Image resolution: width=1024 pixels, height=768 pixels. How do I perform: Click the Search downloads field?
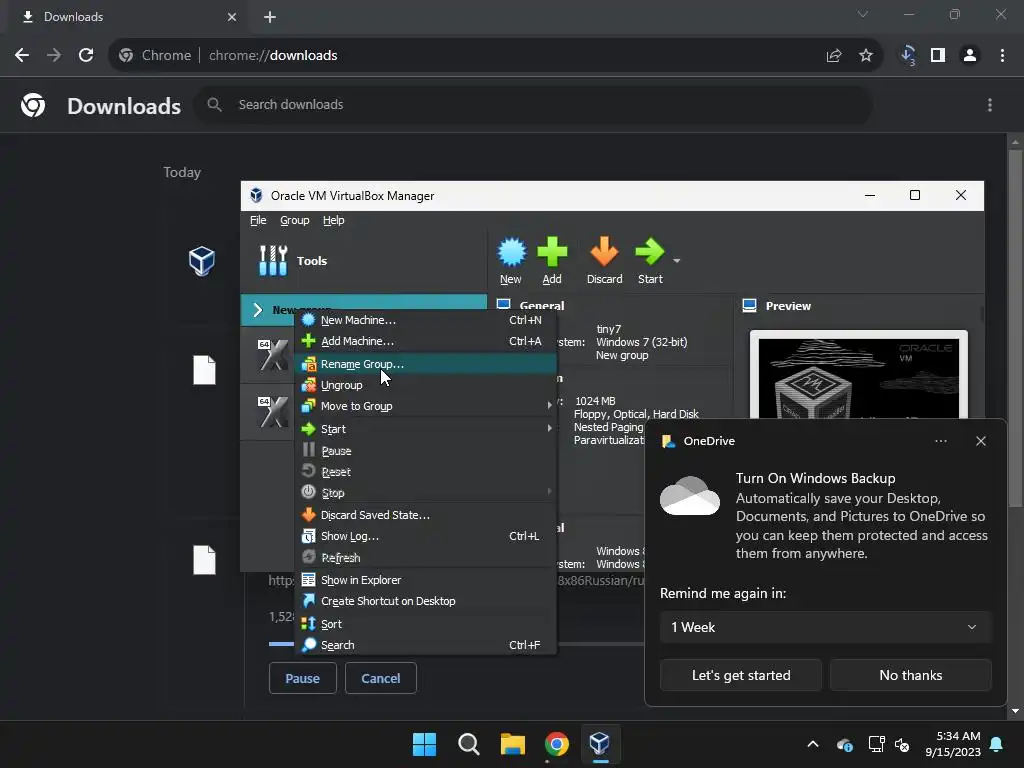533,104
